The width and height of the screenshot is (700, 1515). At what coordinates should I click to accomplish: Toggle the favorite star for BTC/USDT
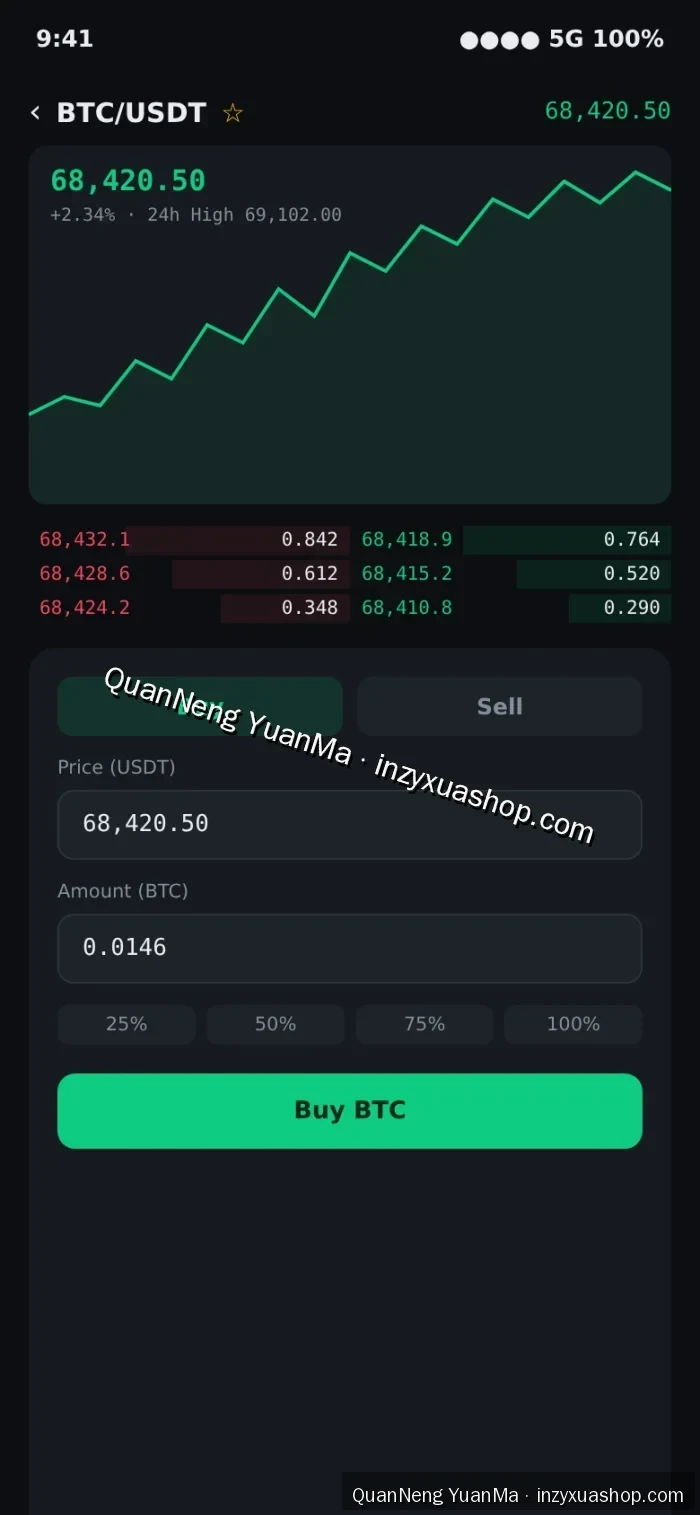[233, 113]
